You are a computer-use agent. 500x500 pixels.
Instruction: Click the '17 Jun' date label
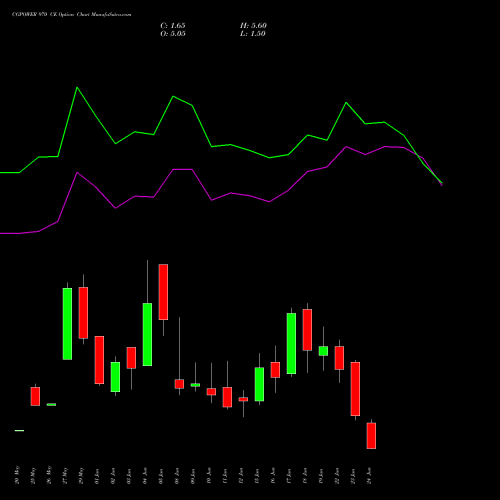(289, 476)
